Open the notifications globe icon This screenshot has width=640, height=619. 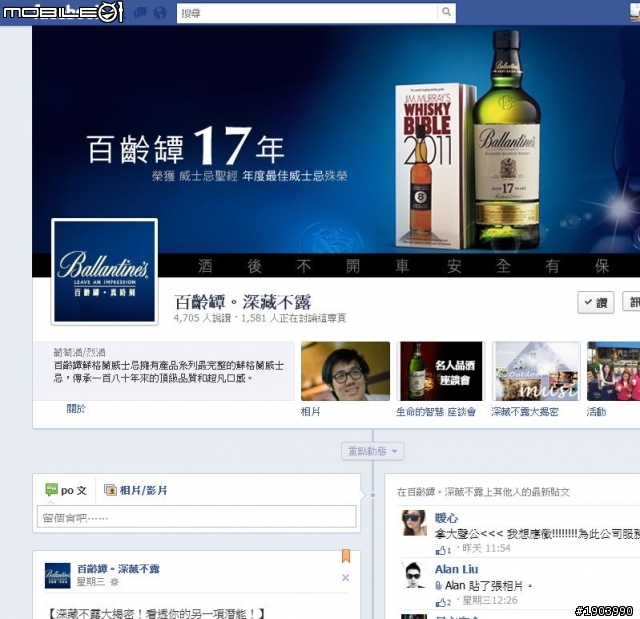click(x=160, y=13)
